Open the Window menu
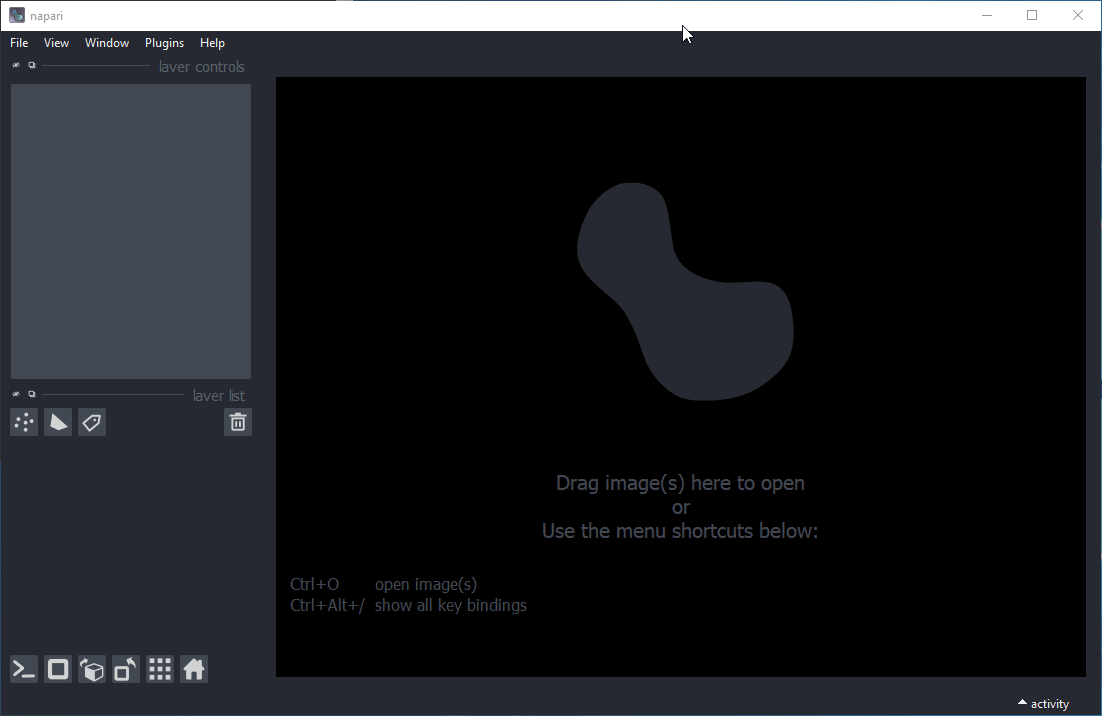 (107, 43)
